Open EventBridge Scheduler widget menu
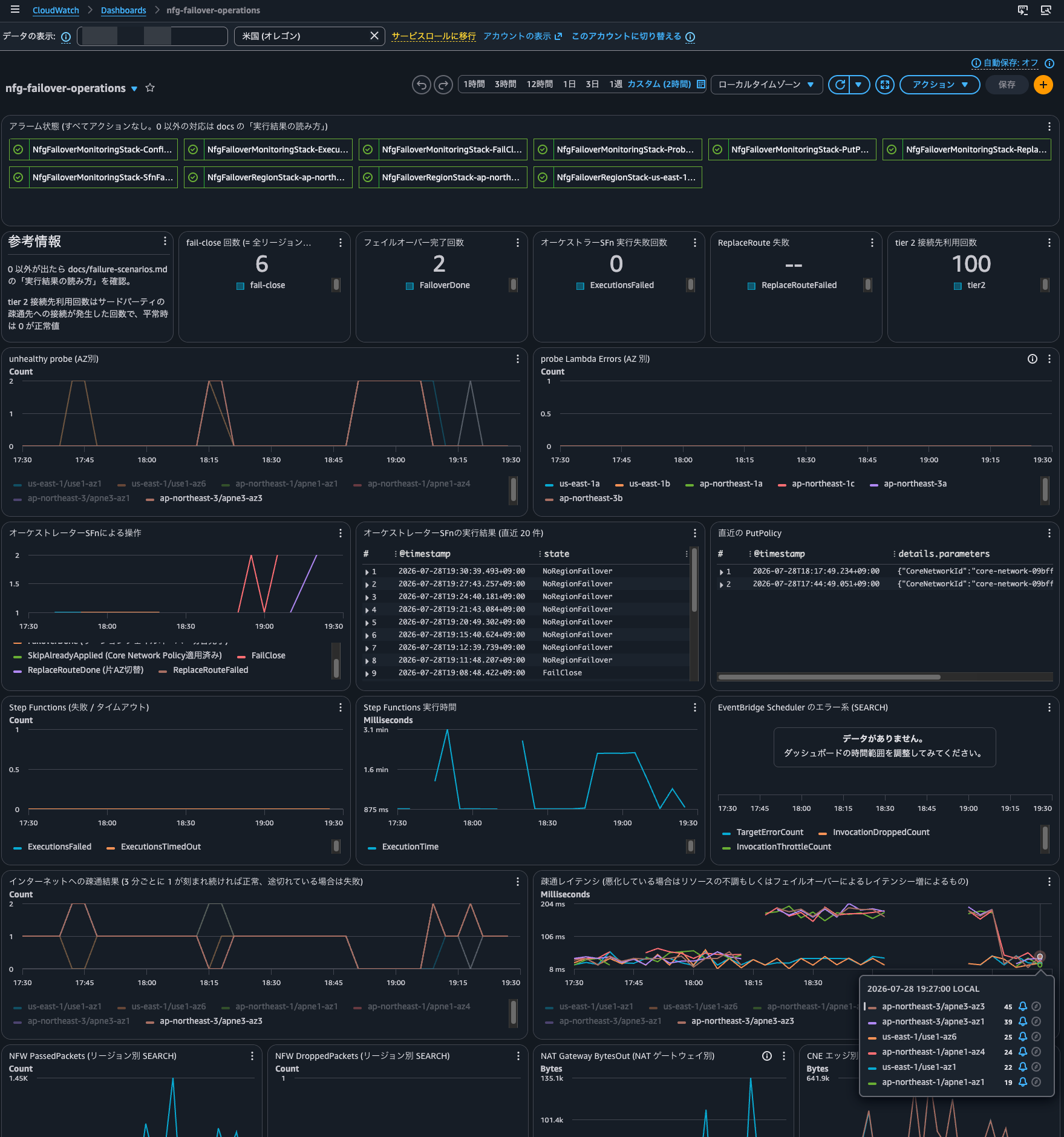This screenshot has width=1064, height=1137. pos(1049,707)
